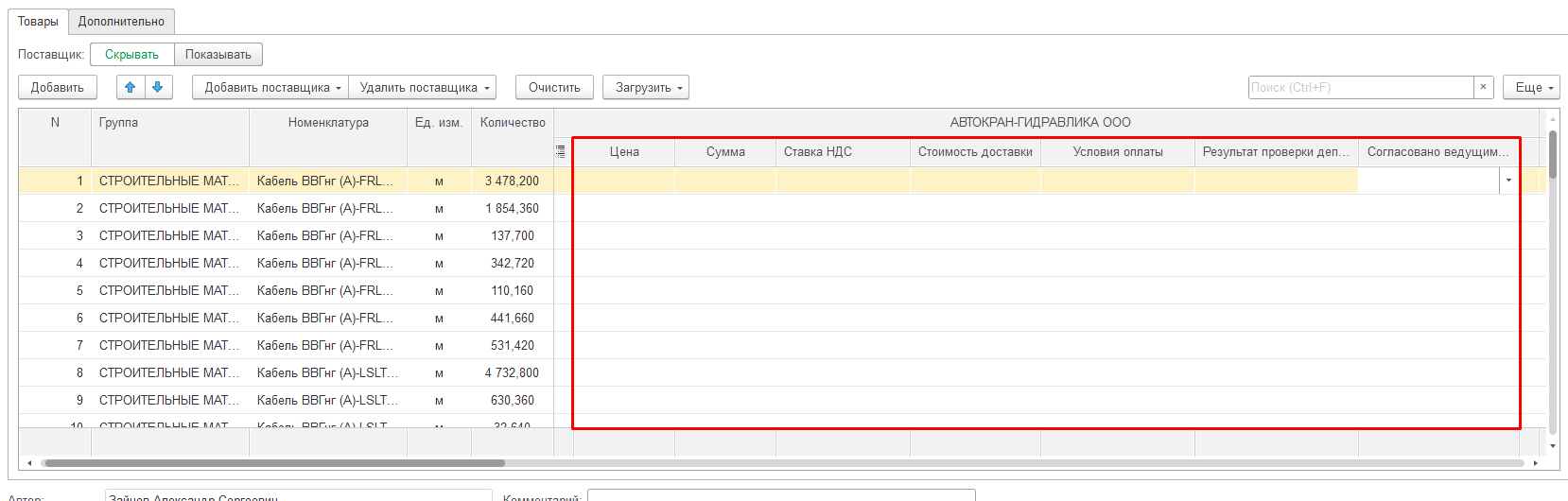Click the left arrow of the horizontal scrollbar

(x=29, y=463)
